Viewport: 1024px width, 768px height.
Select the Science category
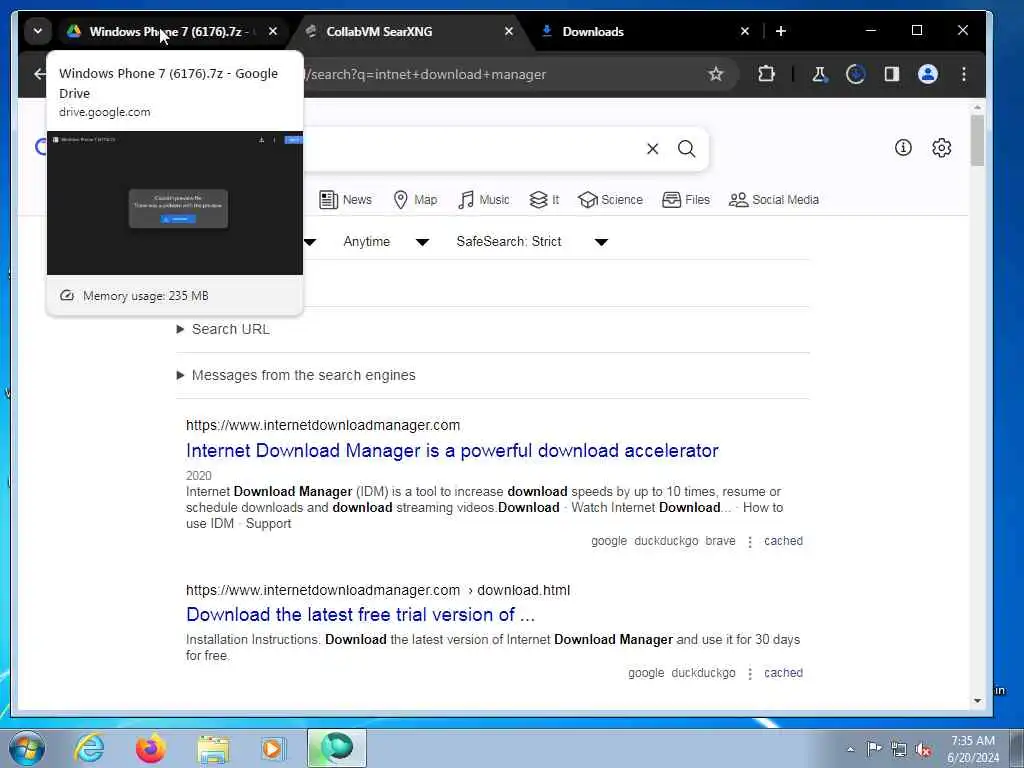[x=611, y=200]
